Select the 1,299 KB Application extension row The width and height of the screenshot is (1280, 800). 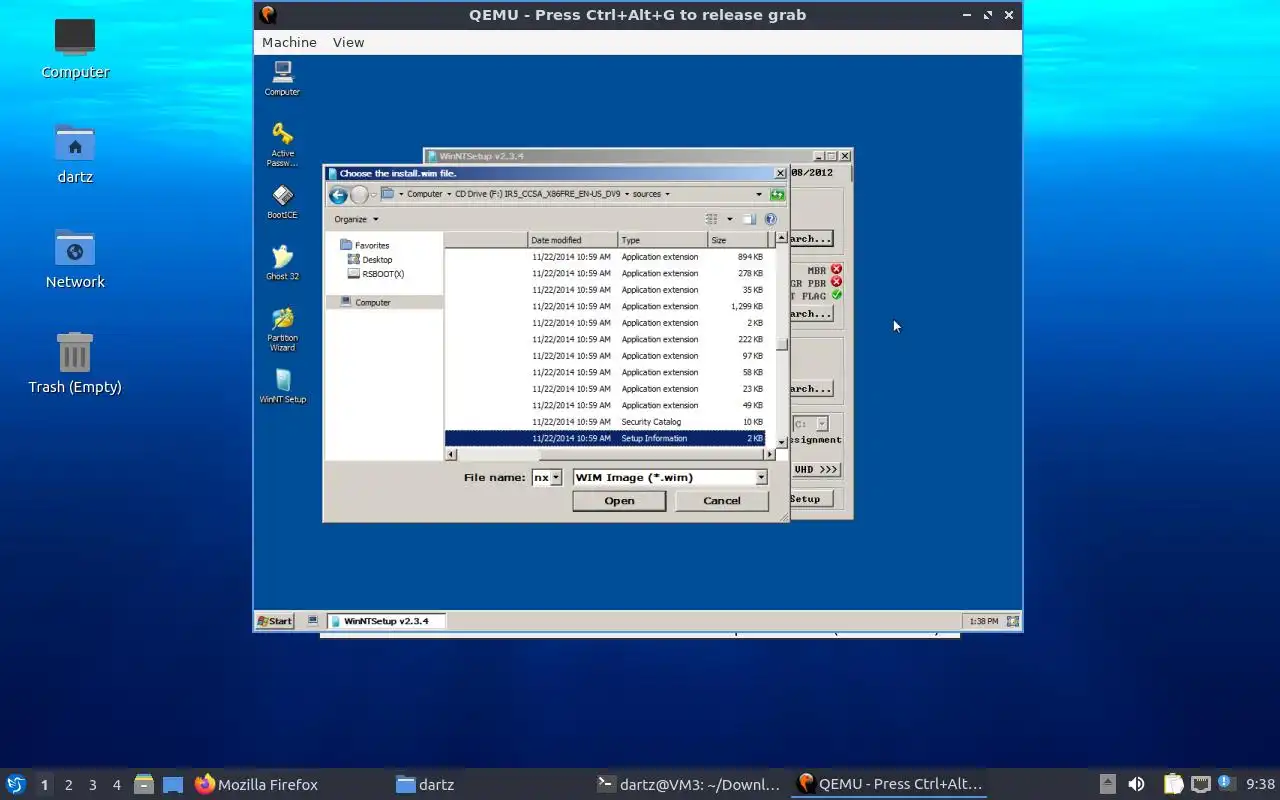pos(605,306)
